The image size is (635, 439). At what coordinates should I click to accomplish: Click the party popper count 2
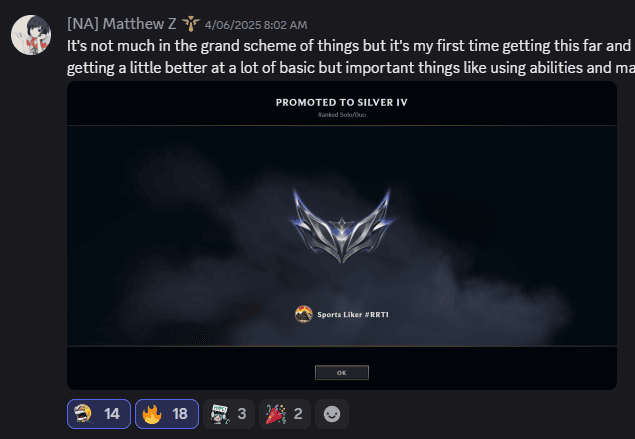(298, 414)
